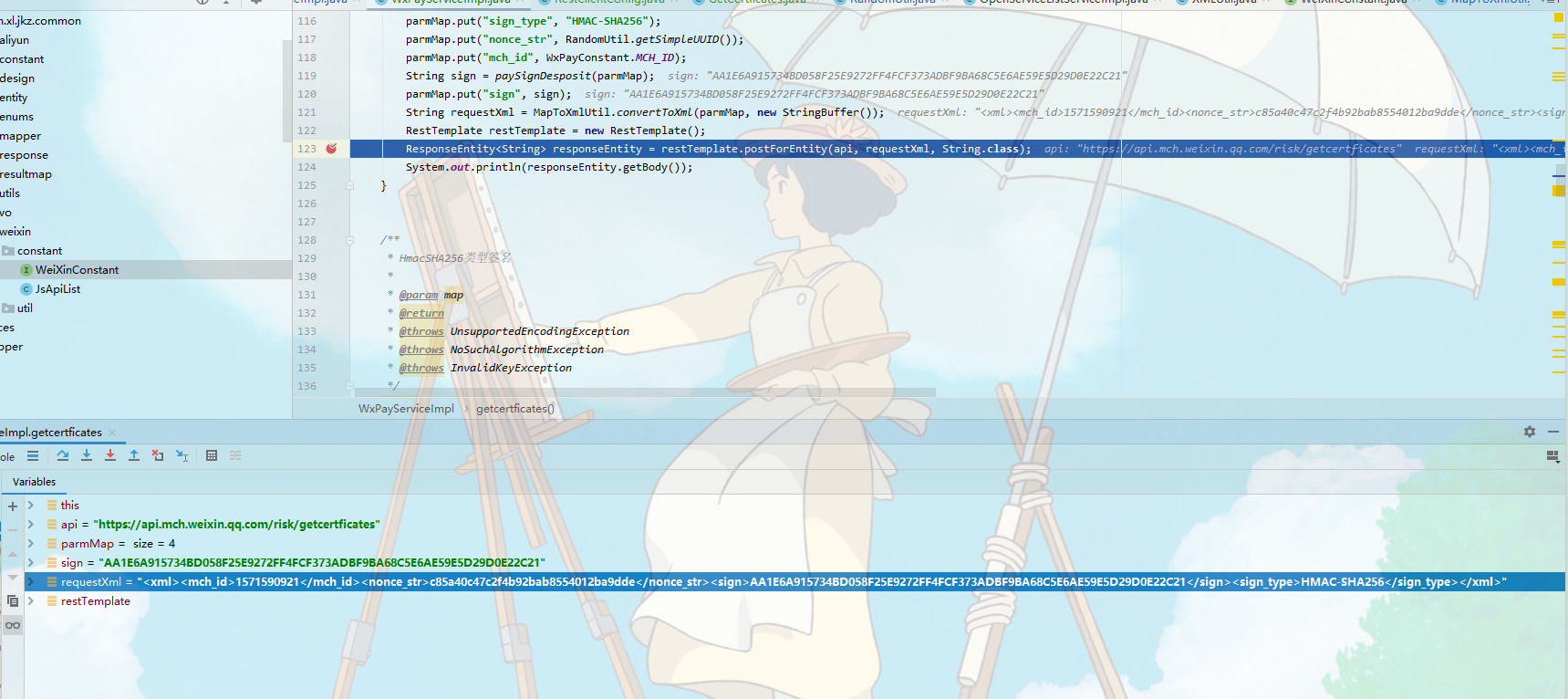Click the glasses Show Watches icon

tap(13, 625)
